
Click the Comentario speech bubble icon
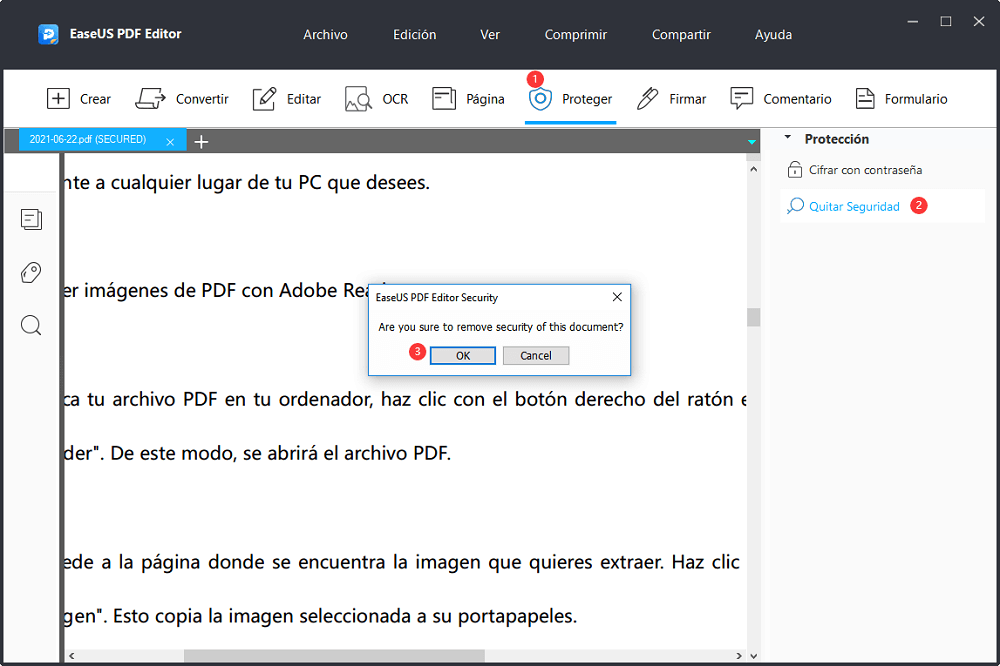coord(742,99)
